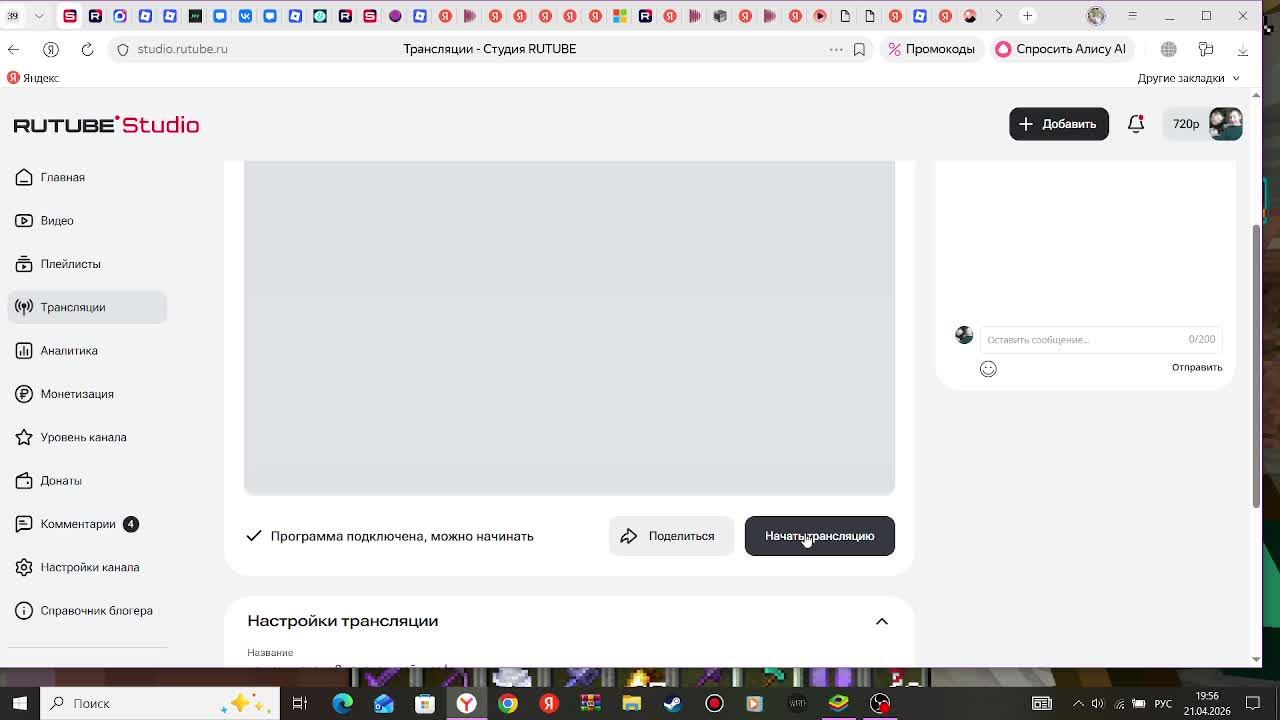Open the three-dot page menu in address bar
The image size is (1280, 720).
836,49
